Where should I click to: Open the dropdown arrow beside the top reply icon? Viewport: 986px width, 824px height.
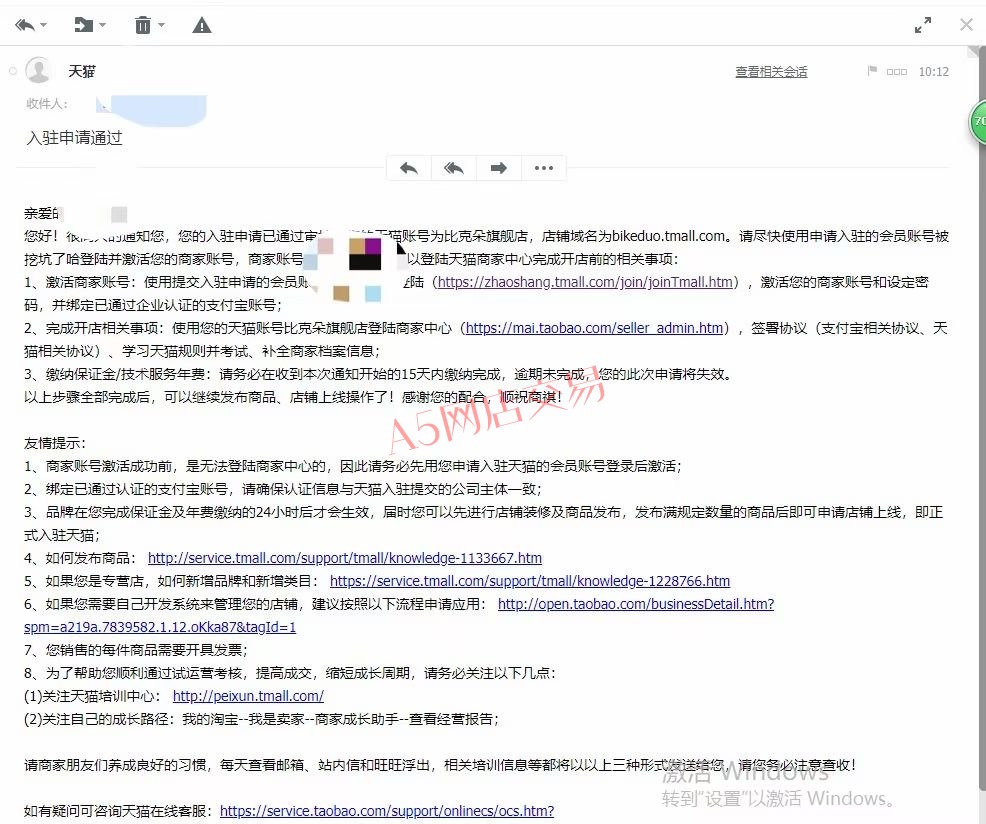click(44, 25)
